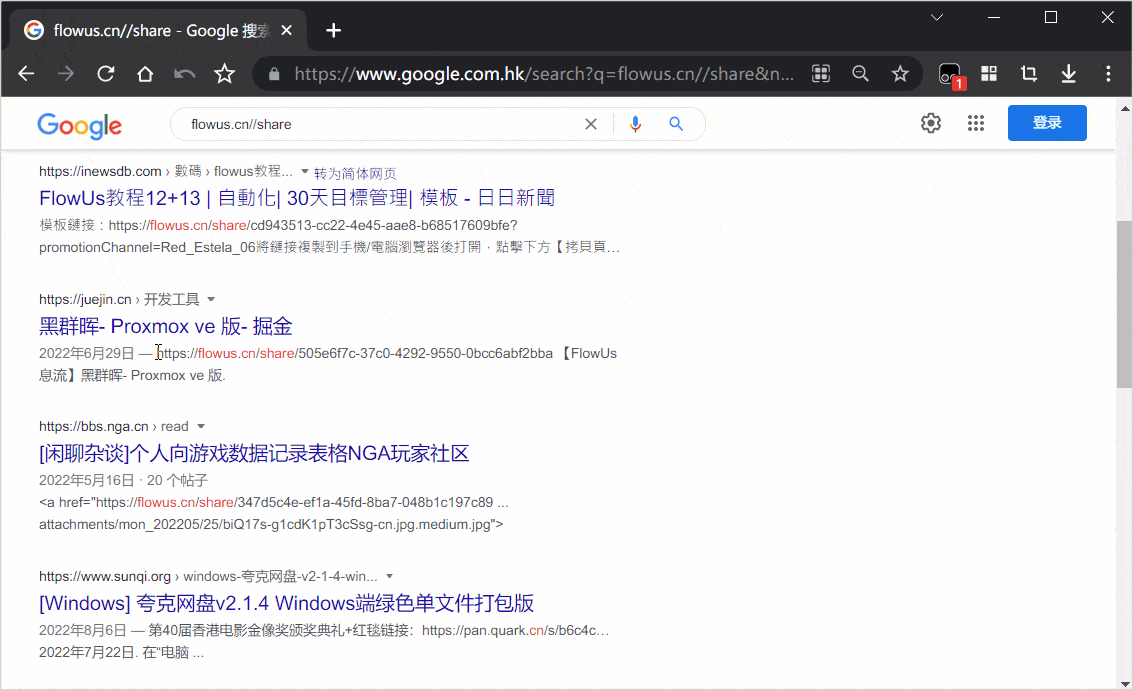Screen dimensions: 1133x690
Task: Click inside the Google search input field
Action: click(x=380, y=124)
